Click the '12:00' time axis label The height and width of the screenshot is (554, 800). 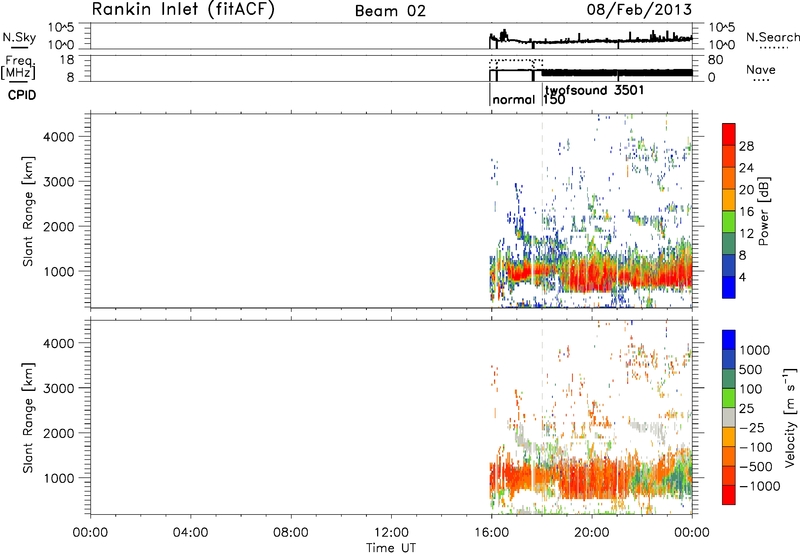(x=391, y=533)
